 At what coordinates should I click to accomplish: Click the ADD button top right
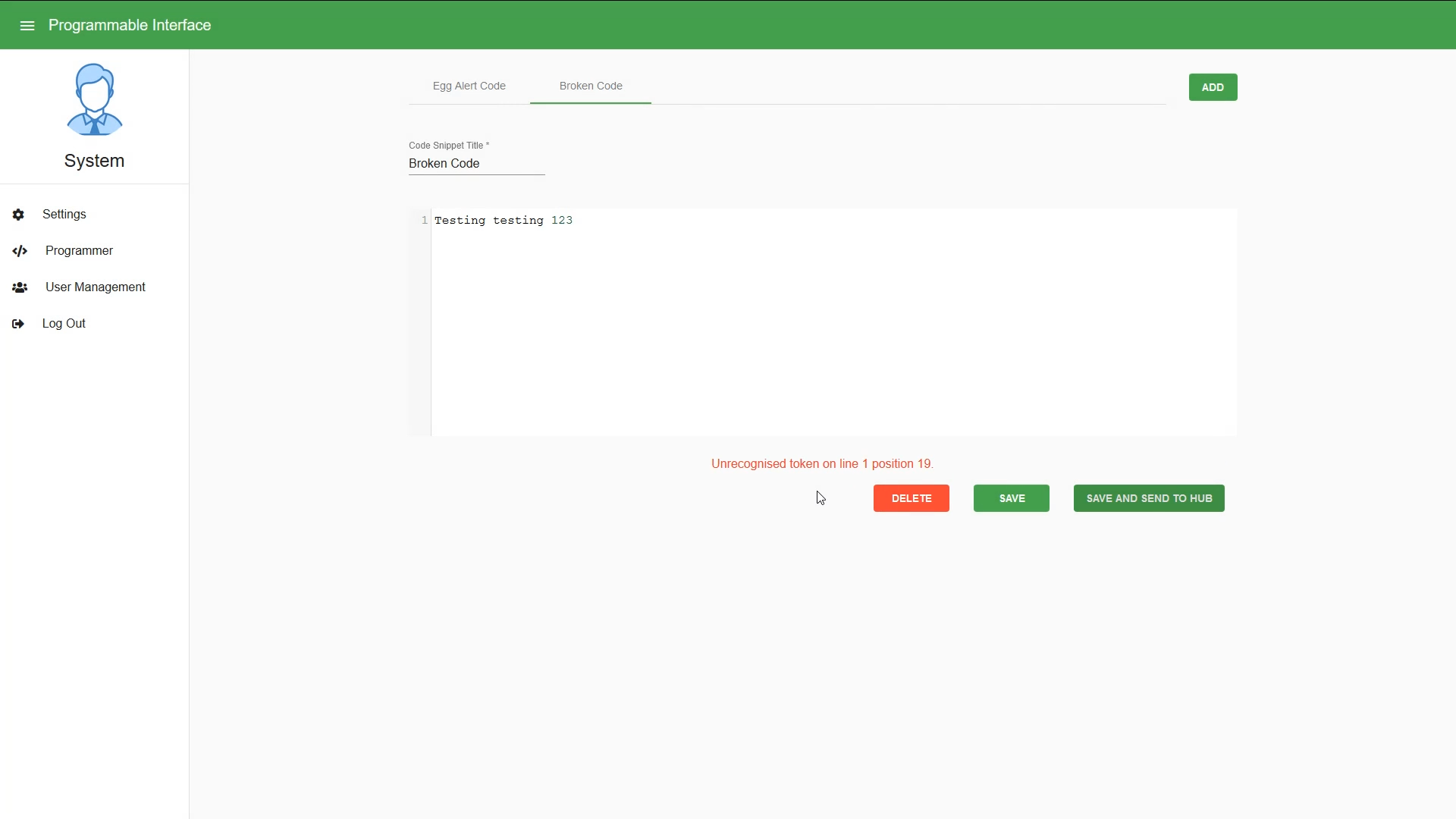(1213, 87)
